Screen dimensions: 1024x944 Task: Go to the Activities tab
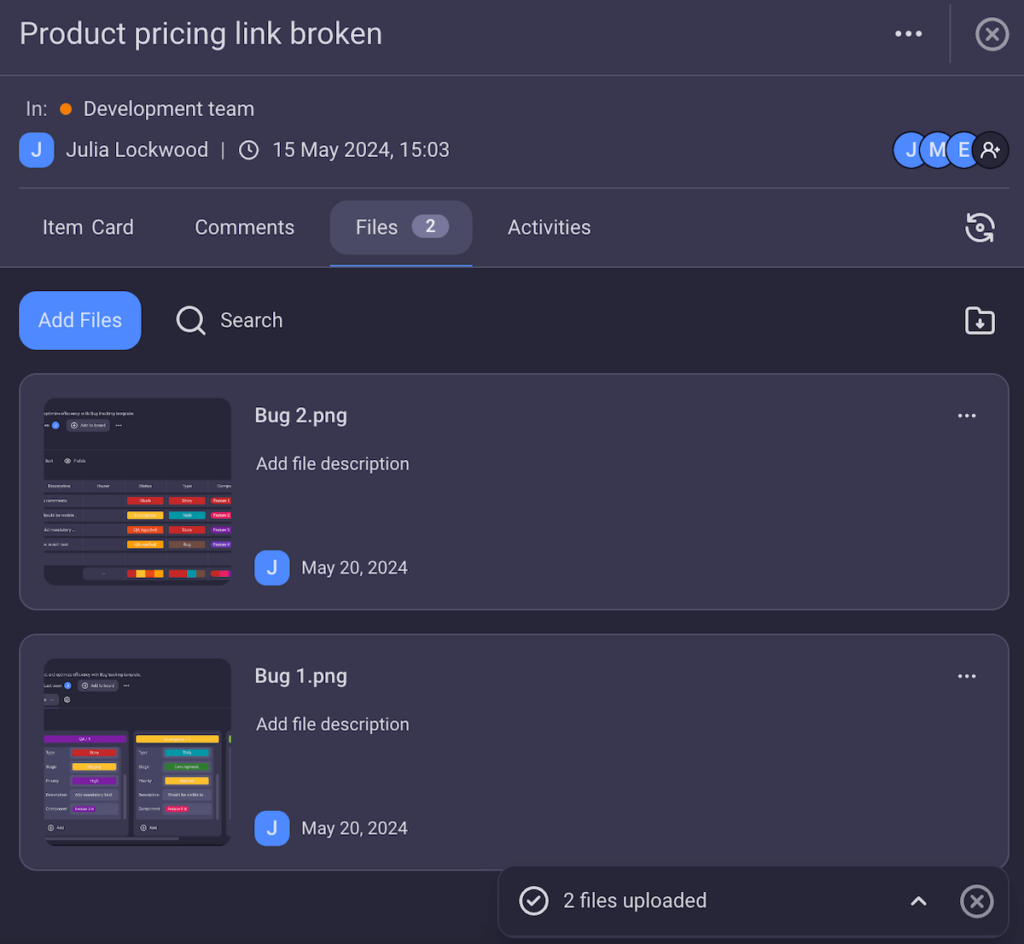tap(549, 227)
